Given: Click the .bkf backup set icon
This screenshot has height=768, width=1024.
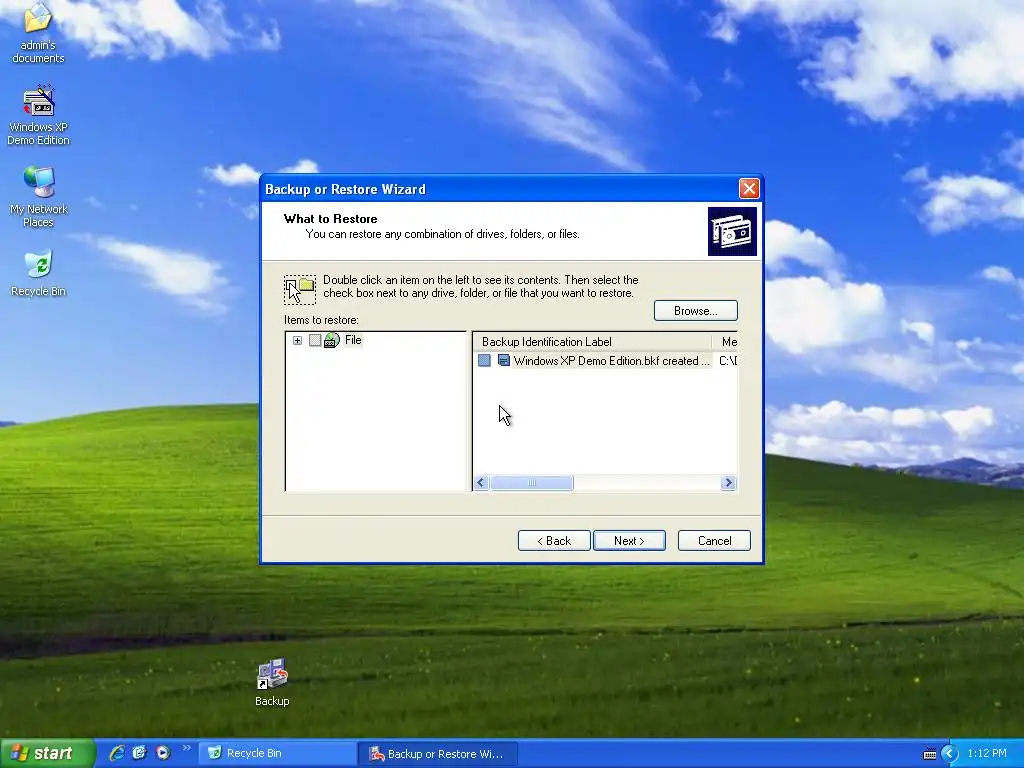Looking at the screenshot, I should pyautogui.click(x=504, y=360).
